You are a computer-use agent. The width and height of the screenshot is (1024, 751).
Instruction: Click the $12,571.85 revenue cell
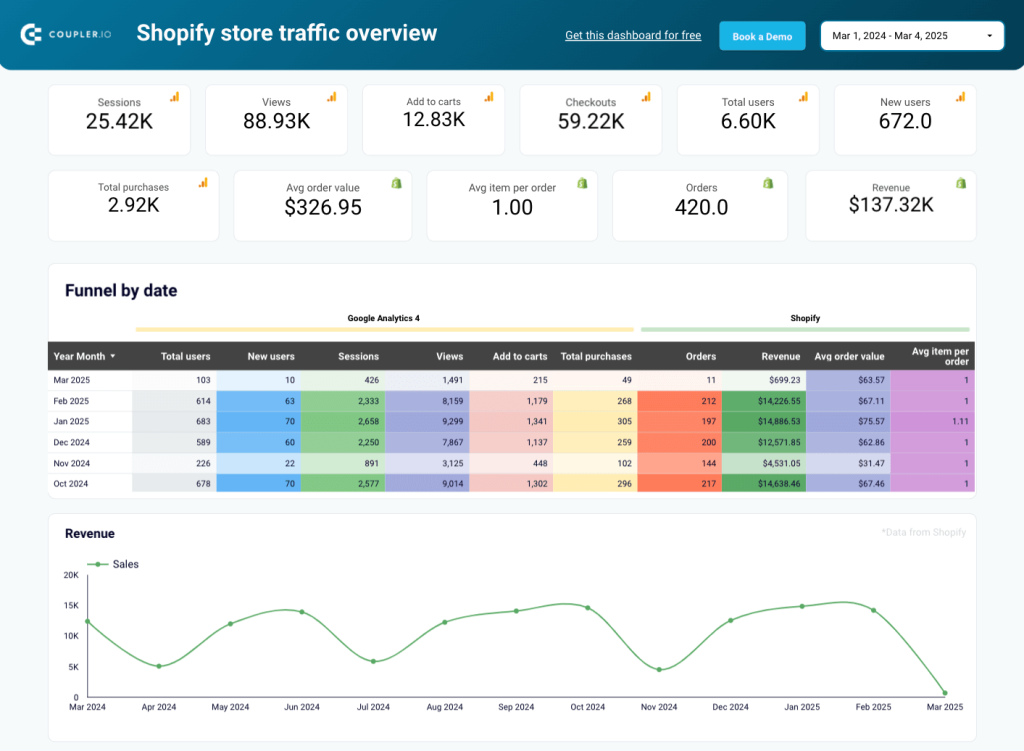[x=763, y=442]
